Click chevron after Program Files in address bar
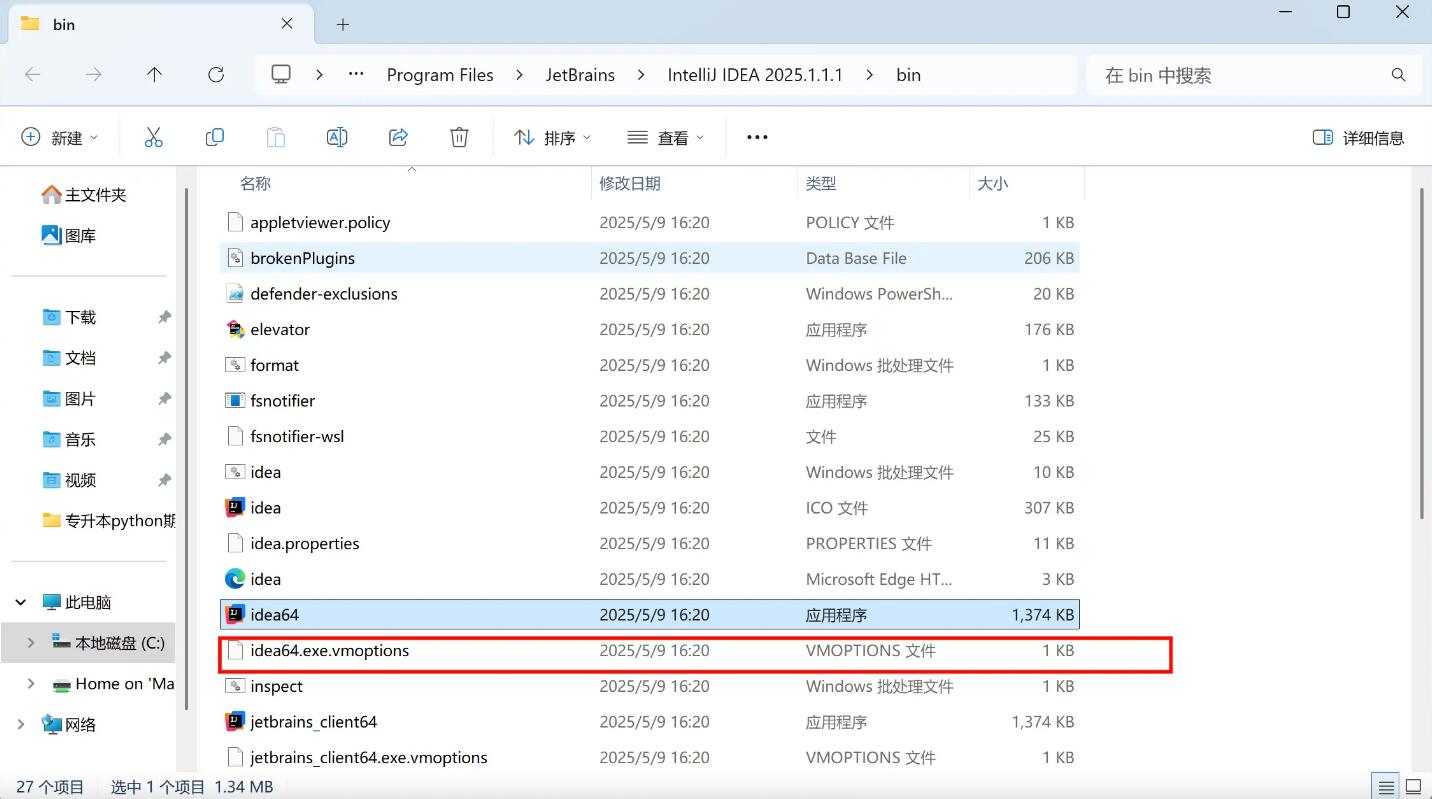Viewport: 1432px width, 799px height. pos(520,75)
